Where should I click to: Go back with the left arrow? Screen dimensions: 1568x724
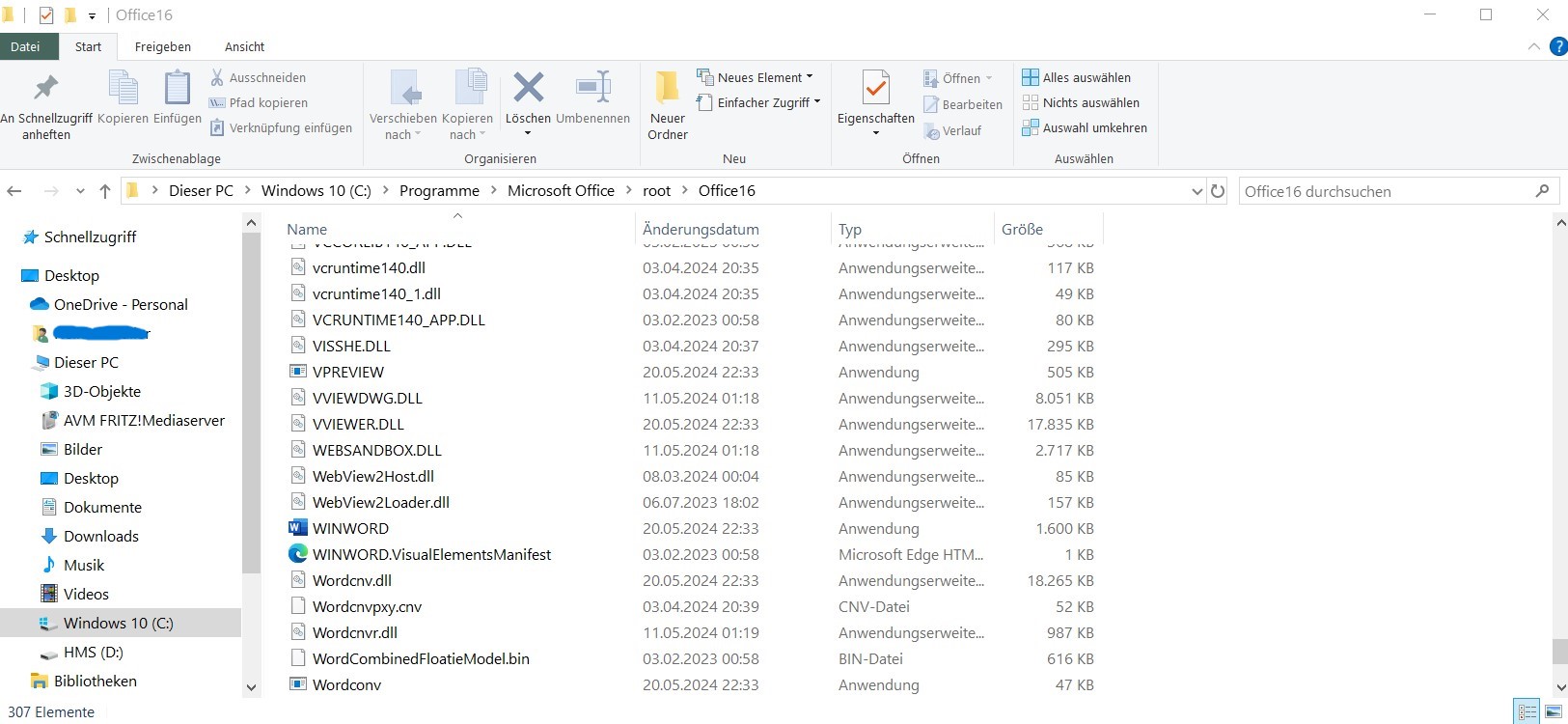tap(14, 191)
